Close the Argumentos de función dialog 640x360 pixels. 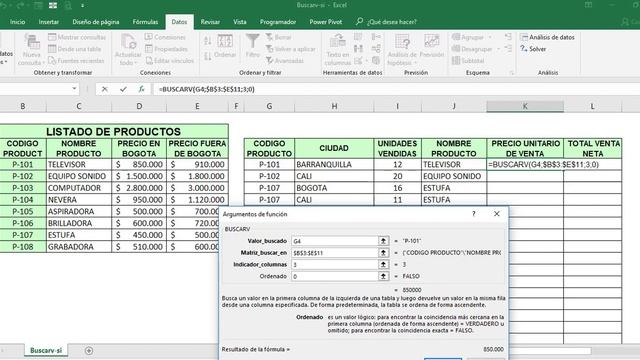pos(496,214)
